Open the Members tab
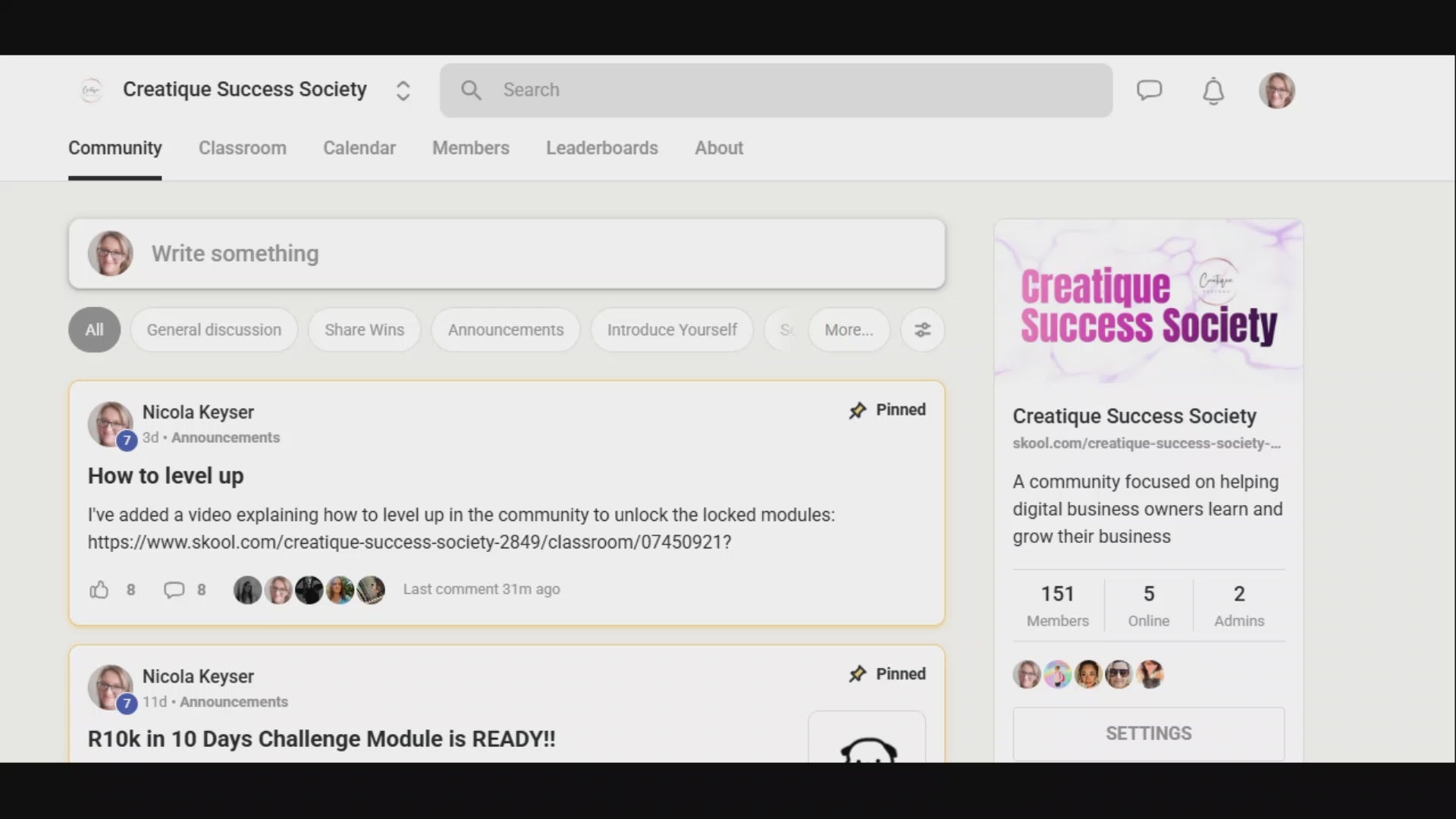The image size is (1456, 819). [471, 148]
